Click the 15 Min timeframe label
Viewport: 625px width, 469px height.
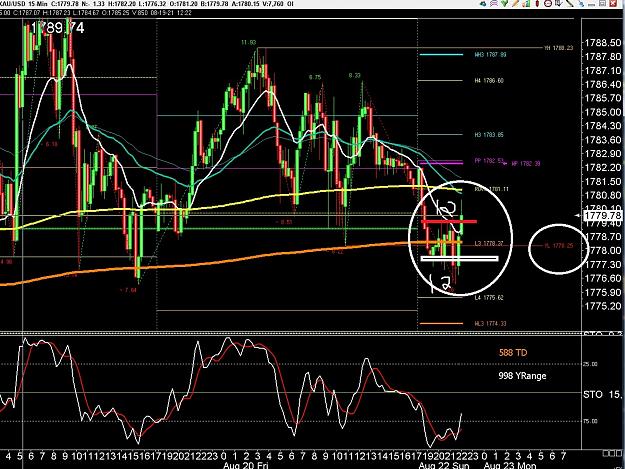pos(38,4)
